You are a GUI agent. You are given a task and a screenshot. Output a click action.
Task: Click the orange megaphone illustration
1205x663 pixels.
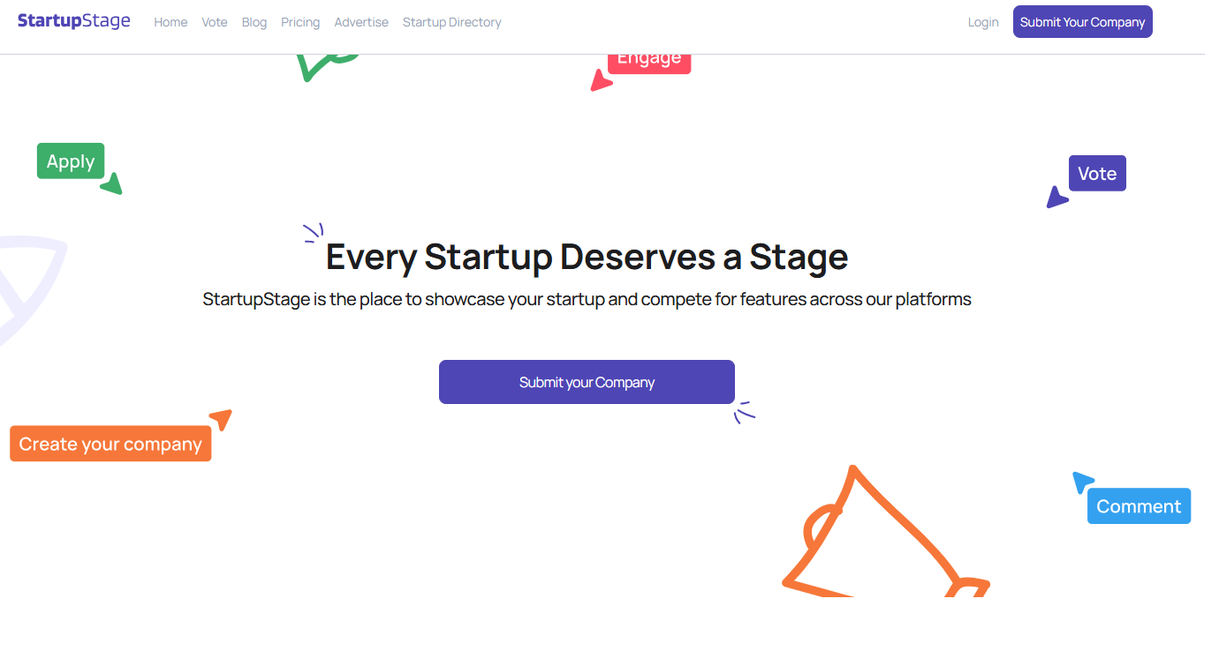886,532
